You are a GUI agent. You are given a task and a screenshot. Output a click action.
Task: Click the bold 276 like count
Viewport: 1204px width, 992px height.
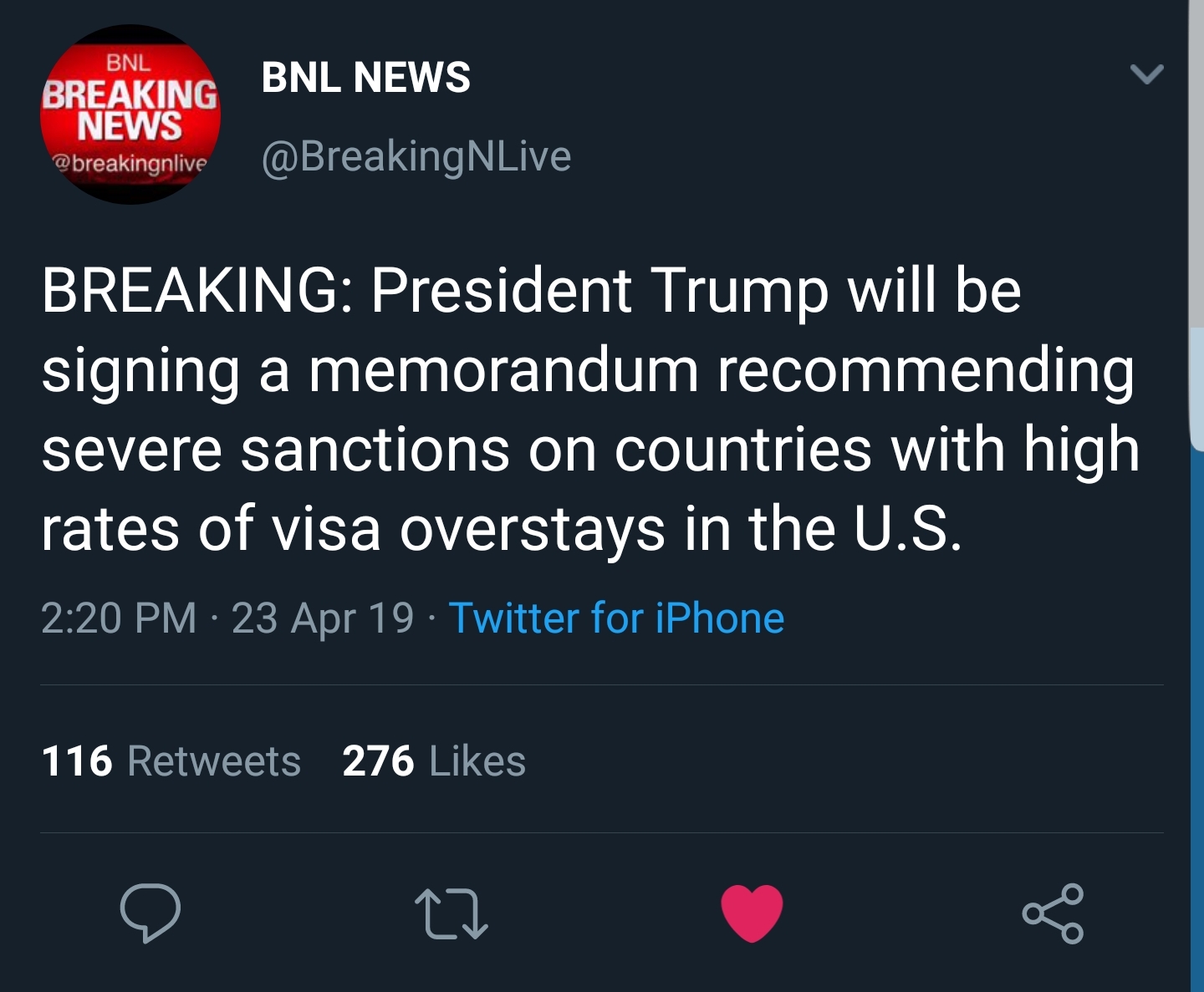(x=378, y=761)
